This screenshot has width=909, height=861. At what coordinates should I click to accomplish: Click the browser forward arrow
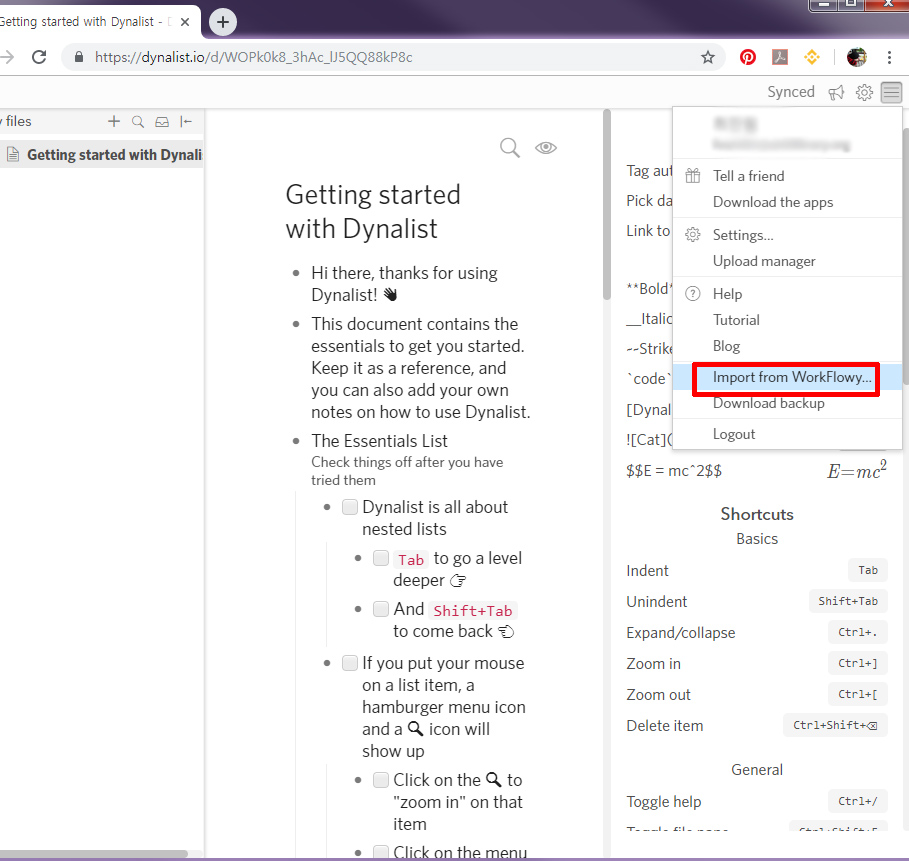pyautogui.click(x=7, y=57)
